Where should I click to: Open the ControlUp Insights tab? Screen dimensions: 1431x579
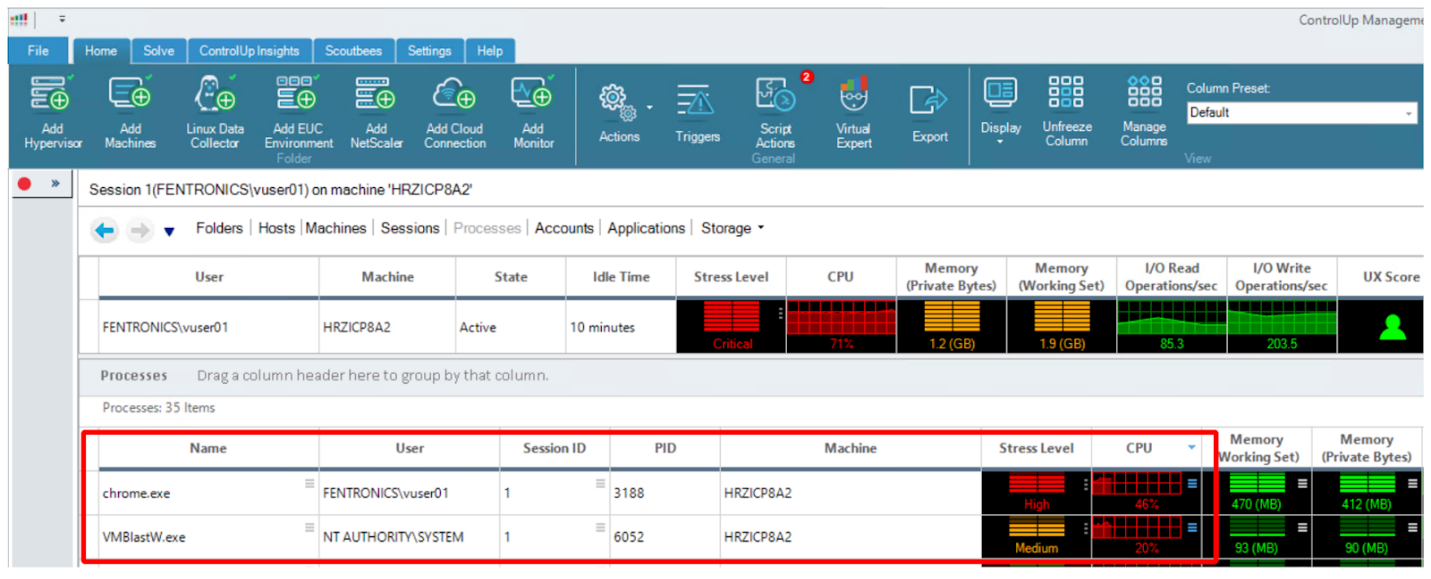click(249, 51)
